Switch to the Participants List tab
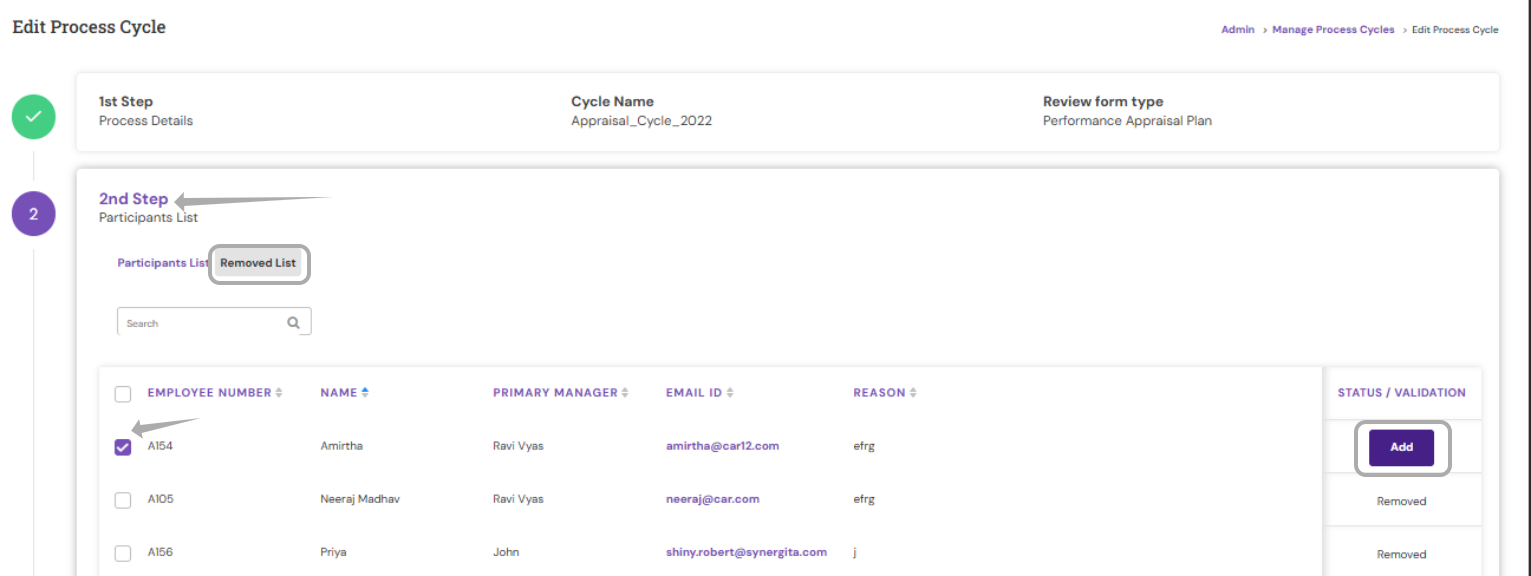The image size is (1531, 576). (163, 263)
